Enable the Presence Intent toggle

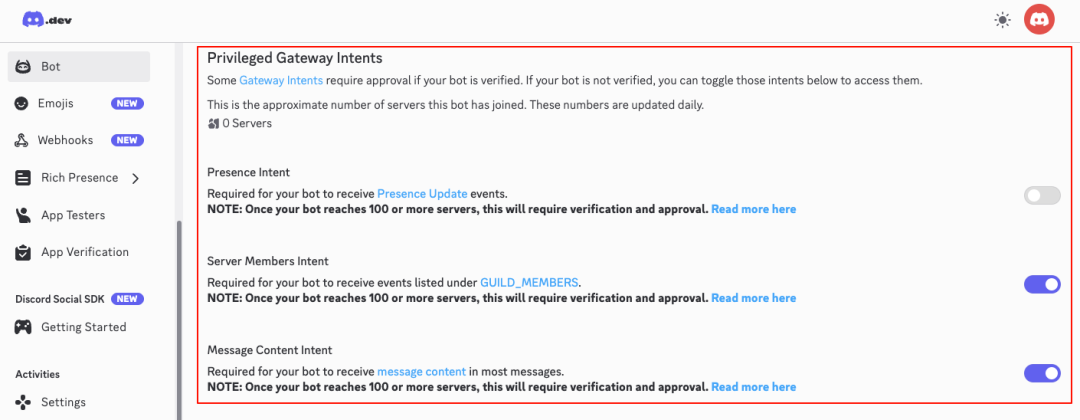tap(1042, 196)
